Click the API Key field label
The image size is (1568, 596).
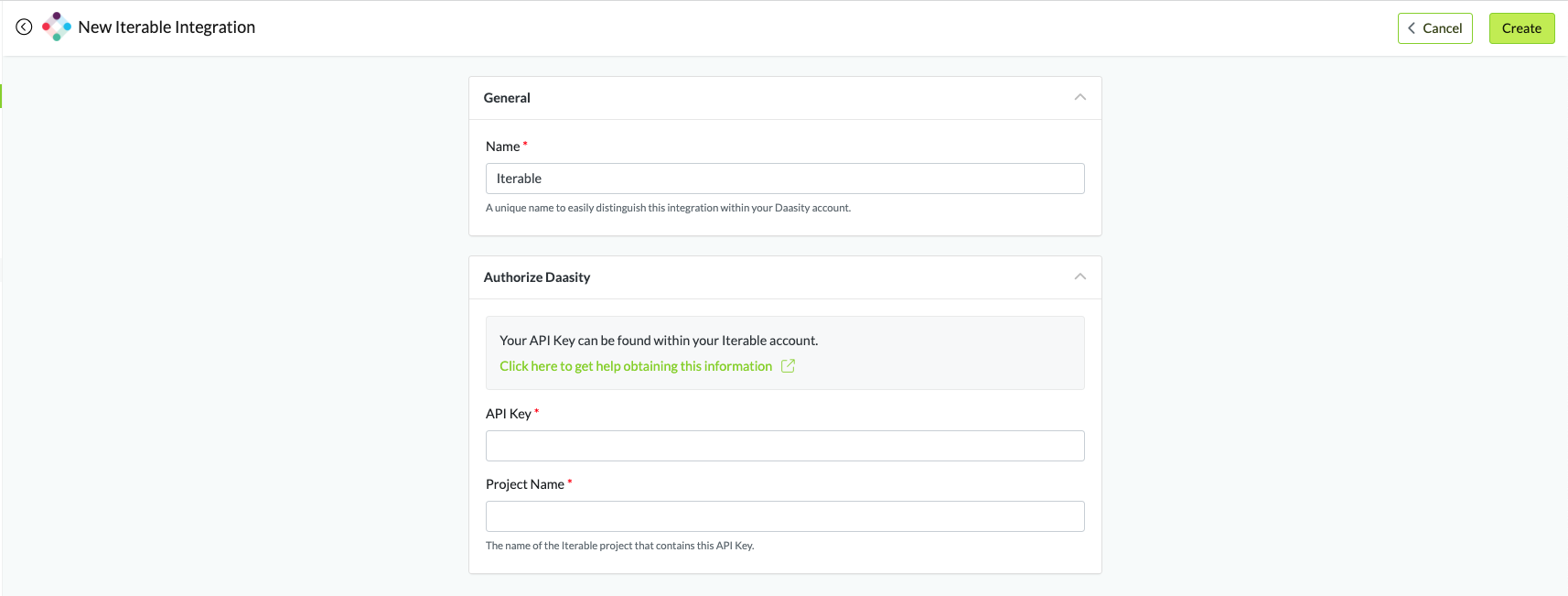pyautogui.click(x=508, y=414)
